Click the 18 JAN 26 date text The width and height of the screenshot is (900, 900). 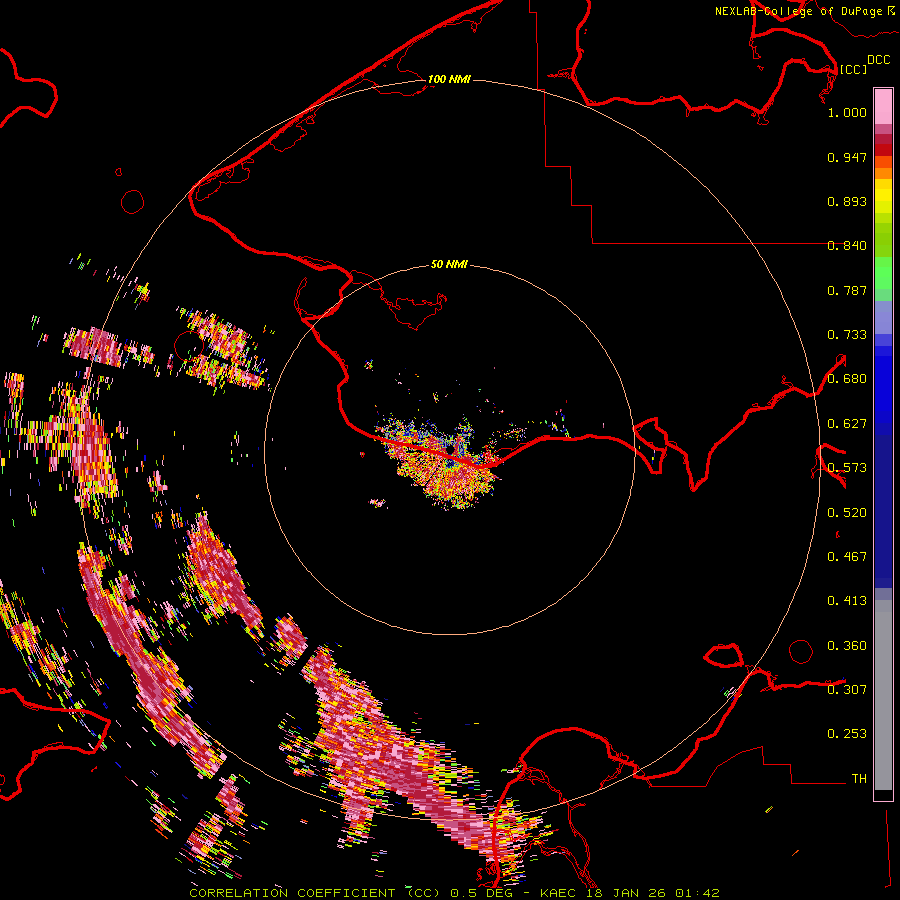click(626, 893)
